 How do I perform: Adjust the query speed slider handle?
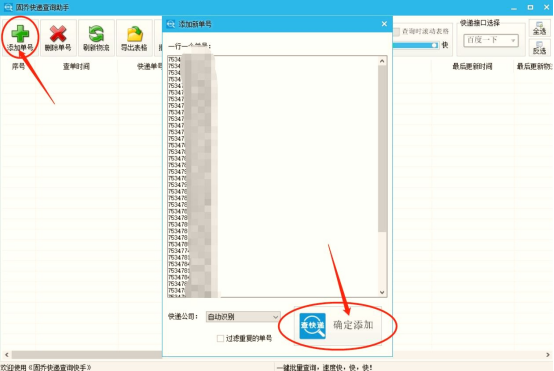(x=434, y=45)
